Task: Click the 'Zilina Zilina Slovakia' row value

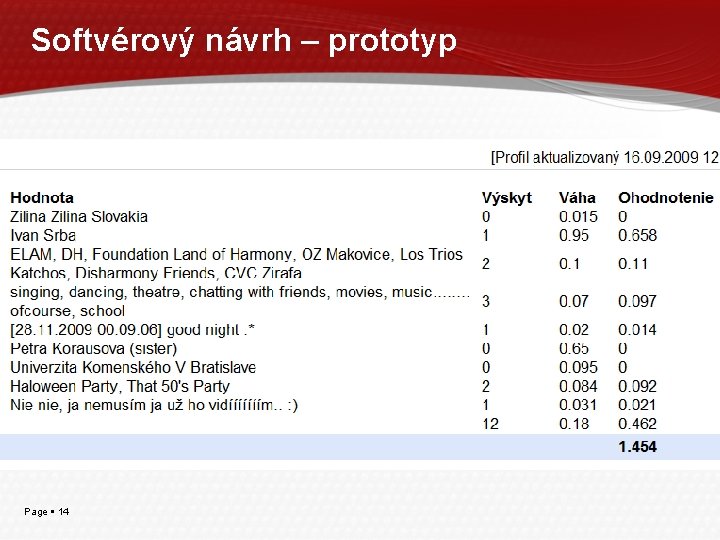Action: [79, 216]
